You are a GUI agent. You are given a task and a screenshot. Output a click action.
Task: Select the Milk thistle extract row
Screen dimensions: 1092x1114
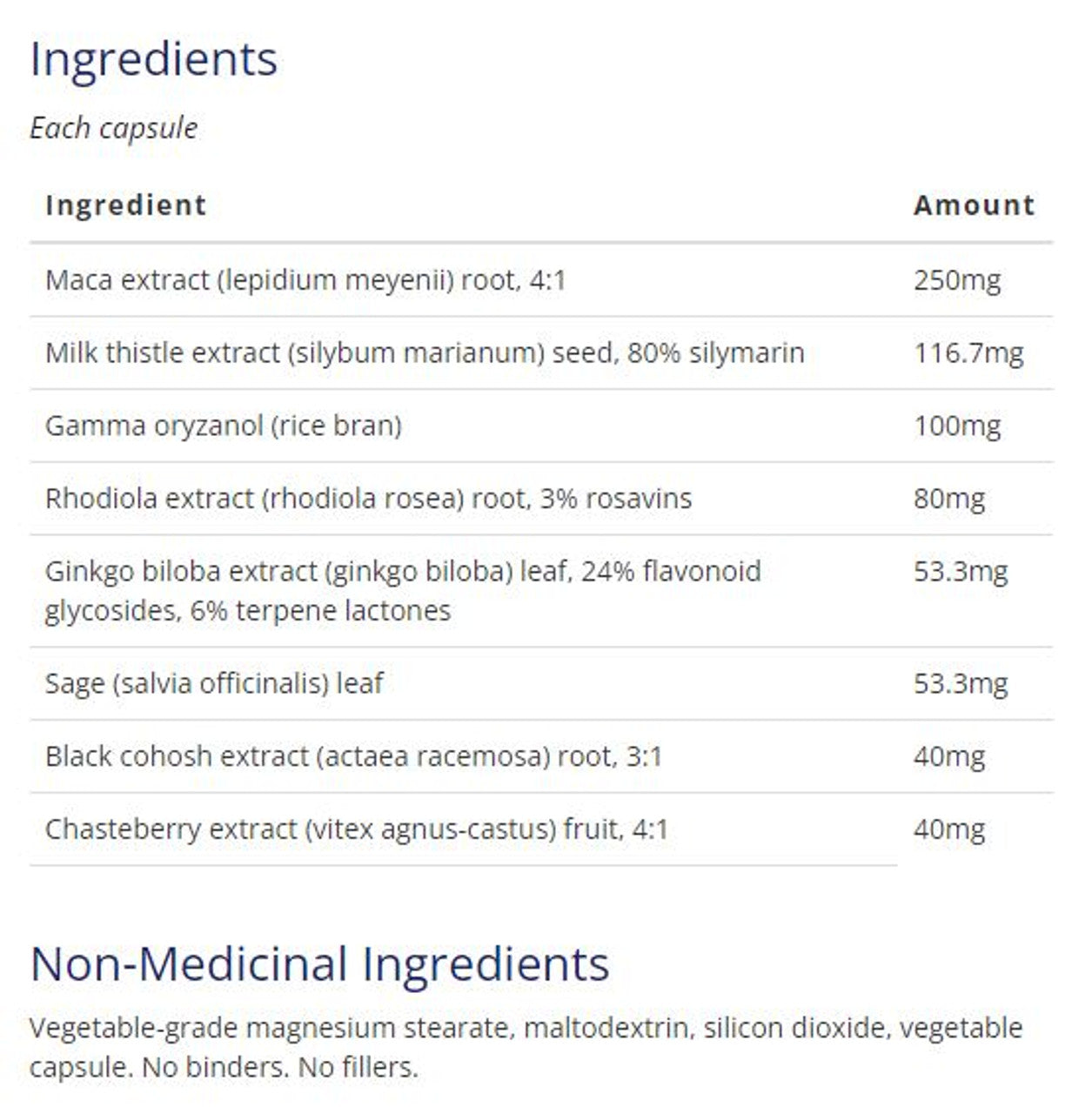pos(425,353)
